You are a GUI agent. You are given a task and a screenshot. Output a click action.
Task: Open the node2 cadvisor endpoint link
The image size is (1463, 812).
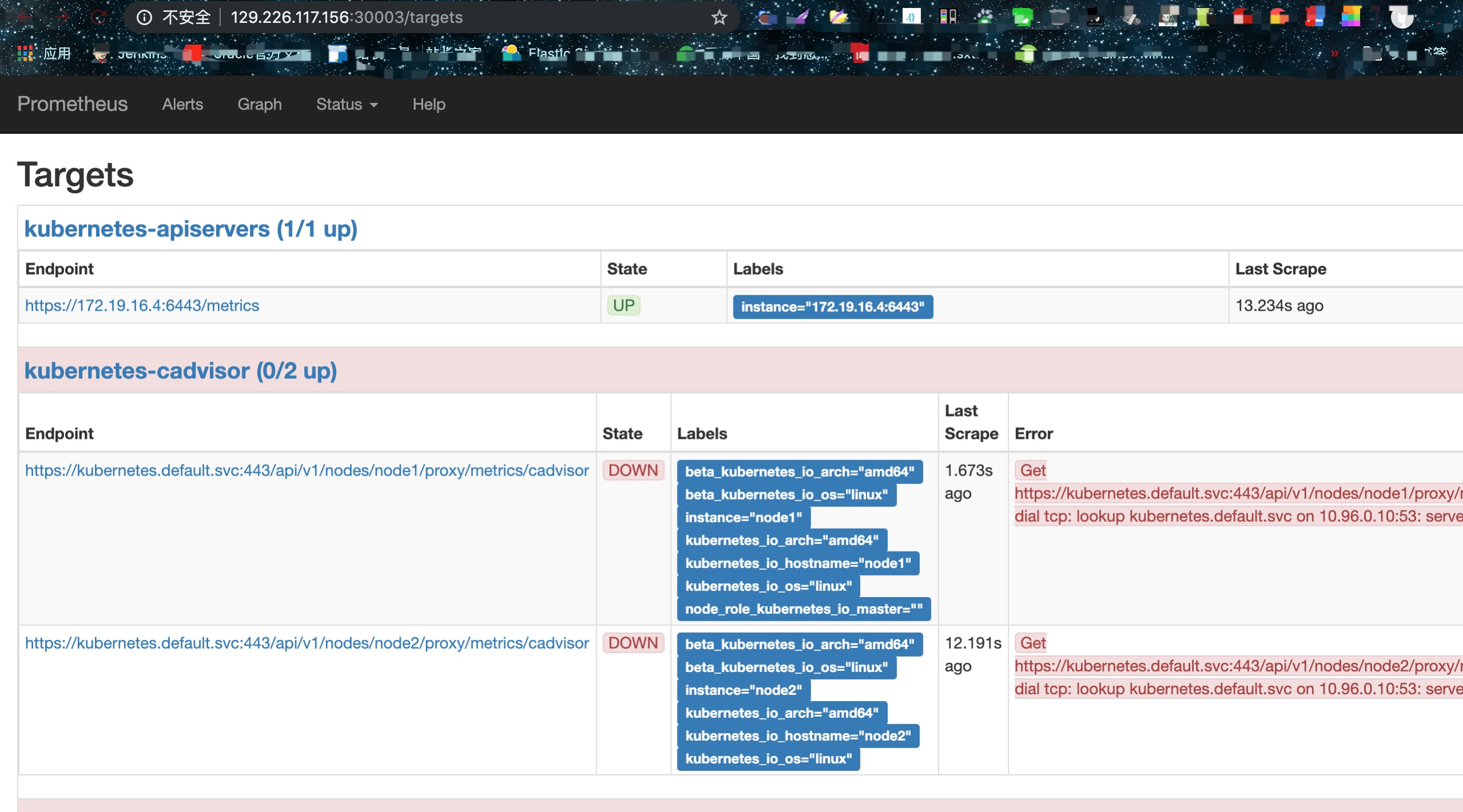306,643
